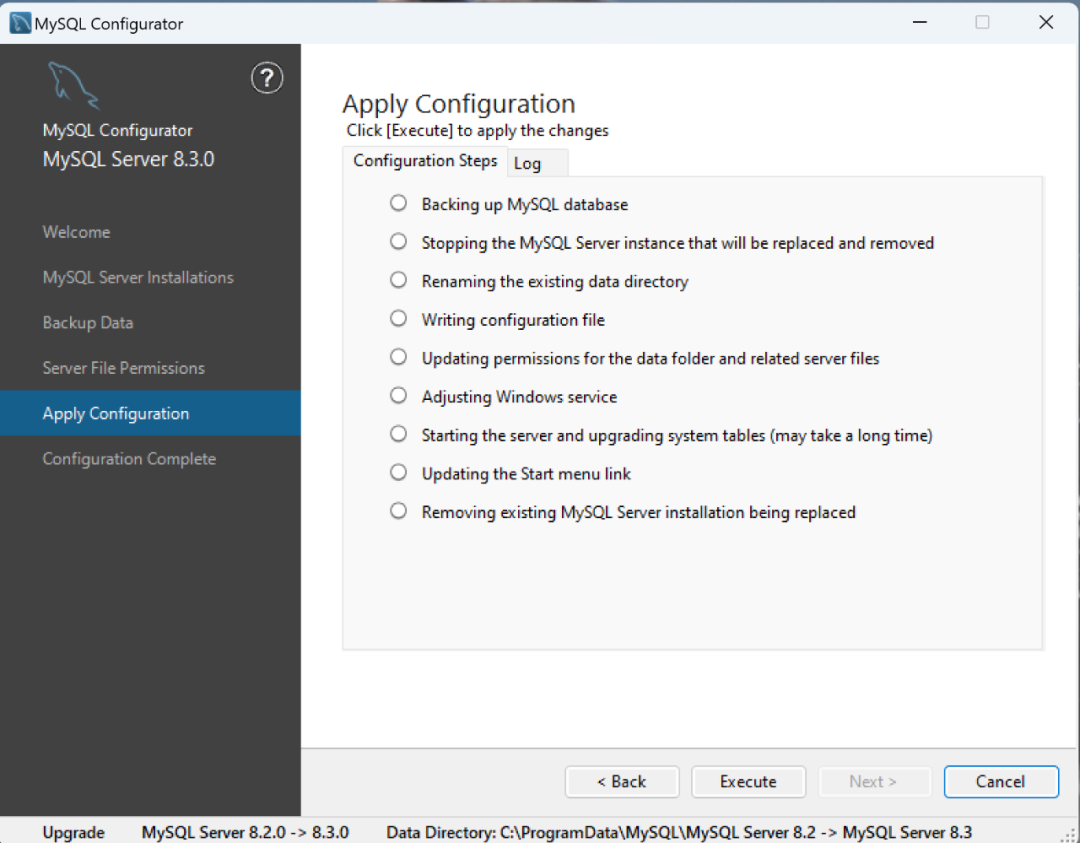This screenshot has width=1080, height=843.
Task: Cancel the configuration wizard
Action: 1001,782
